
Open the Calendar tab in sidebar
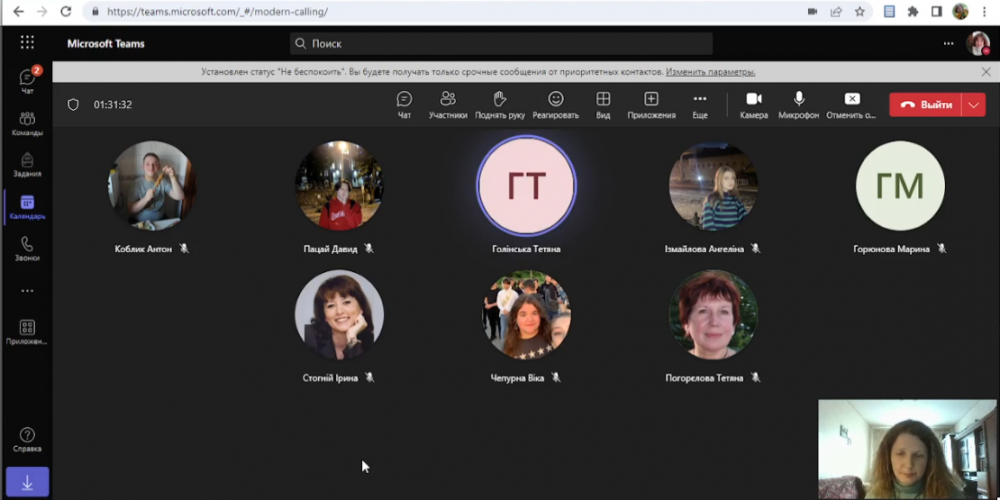click(27, 206)
